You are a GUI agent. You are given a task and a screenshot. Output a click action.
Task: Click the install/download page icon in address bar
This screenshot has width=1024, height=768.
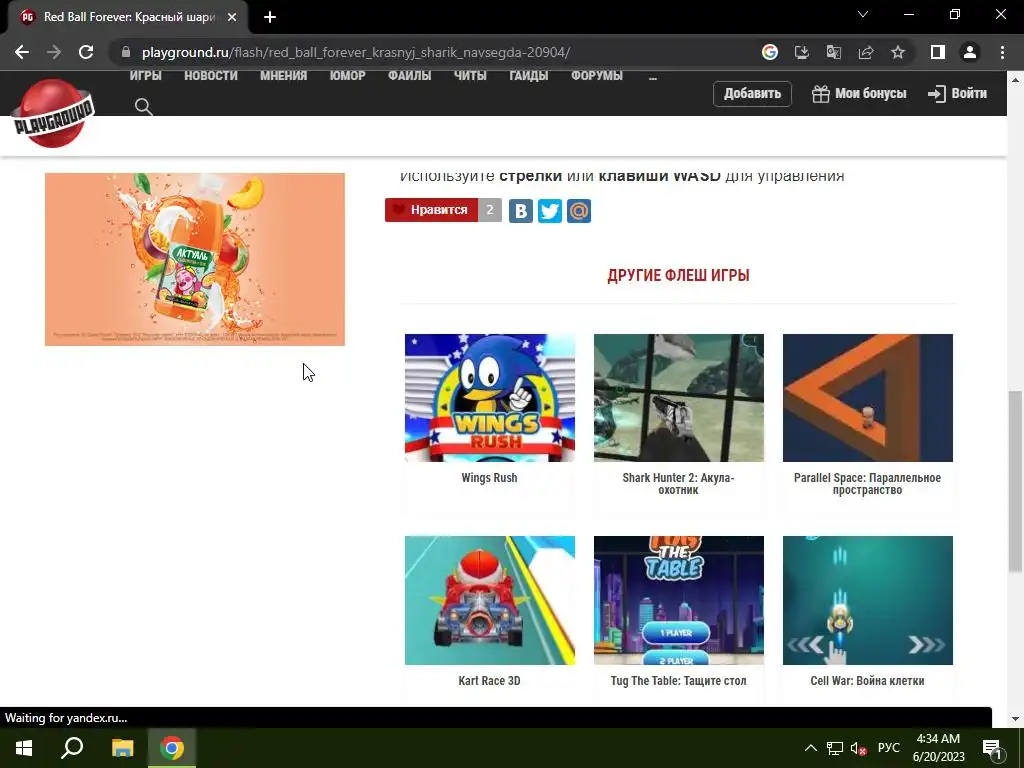[802, 52]
